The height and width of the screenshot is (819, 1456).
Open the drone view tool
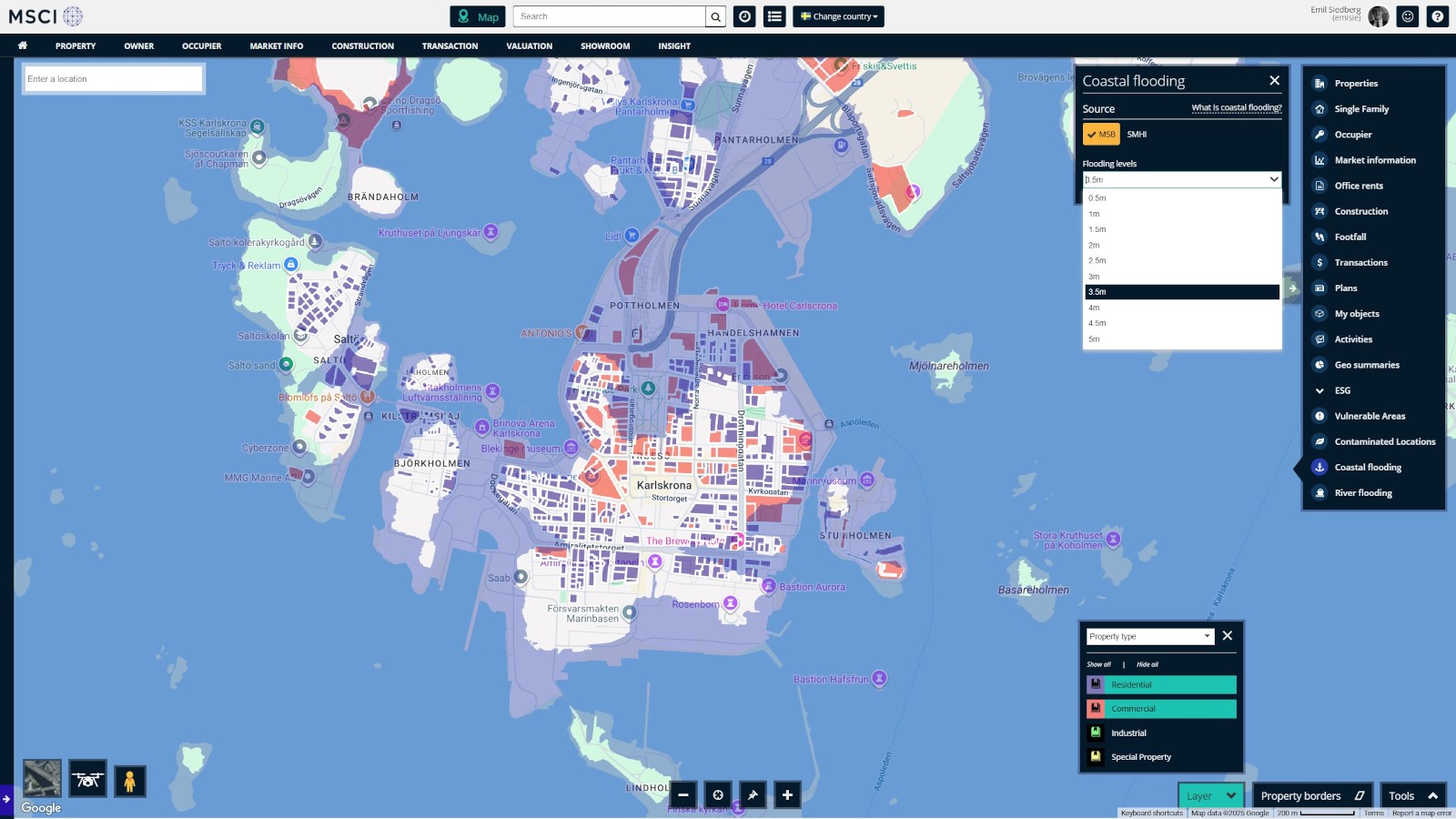tap(87, 780)
